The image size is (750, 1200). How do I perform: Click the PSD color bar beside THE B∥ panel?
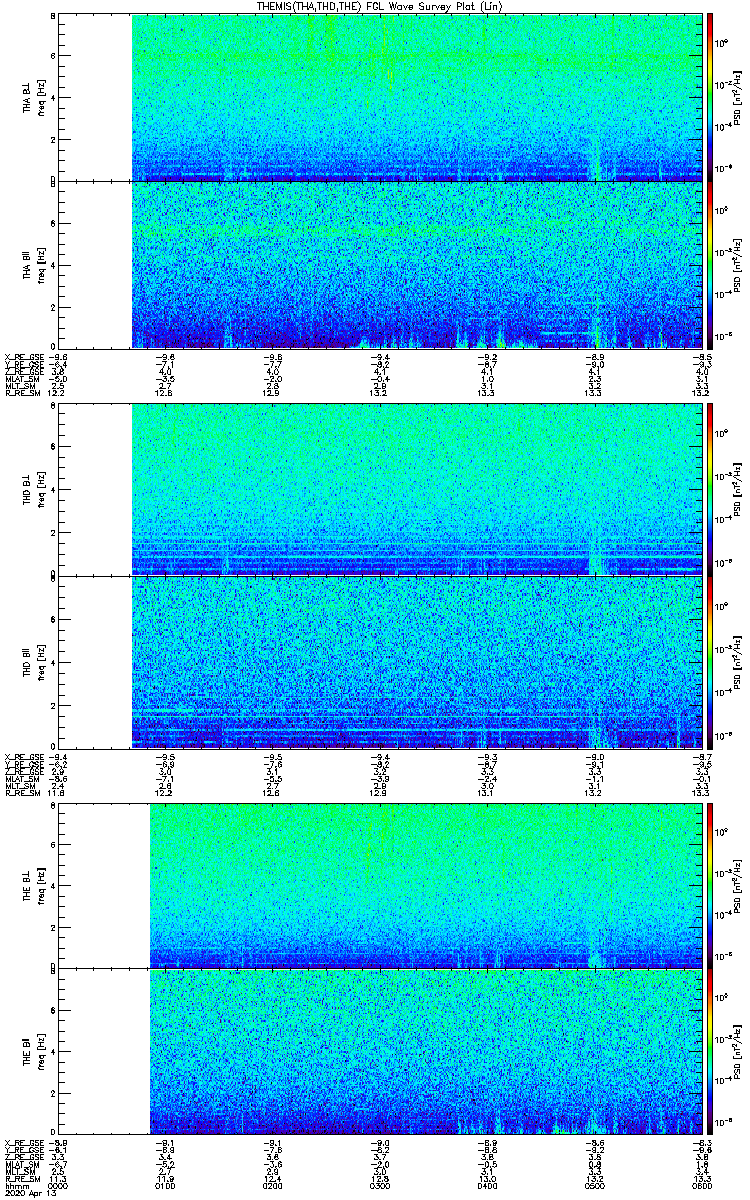710,1053
